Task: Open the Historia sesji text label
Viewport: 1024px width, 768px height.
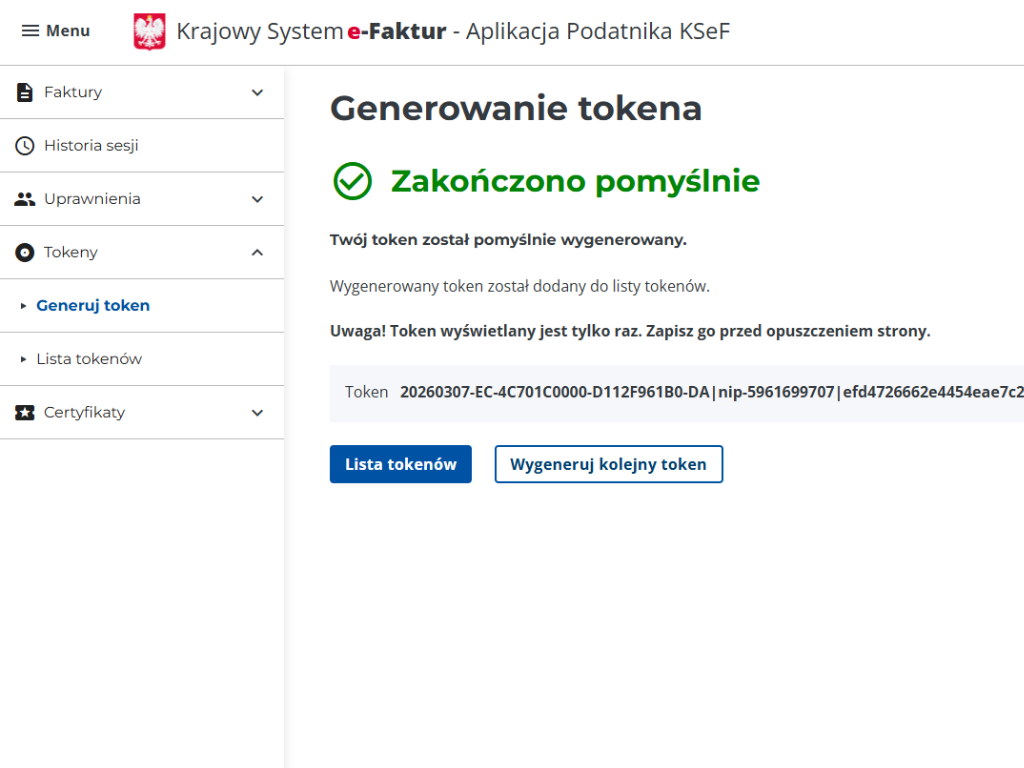Action: tap(91, 146)
